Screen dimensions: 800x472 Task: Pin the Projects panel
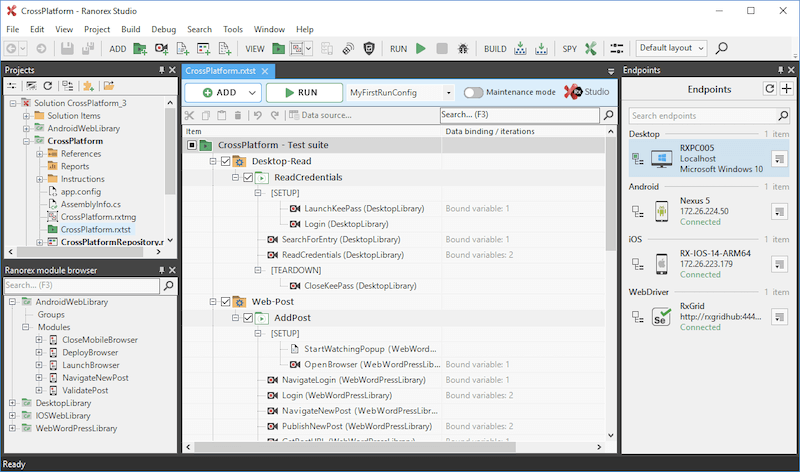click(x=162, y=70)
